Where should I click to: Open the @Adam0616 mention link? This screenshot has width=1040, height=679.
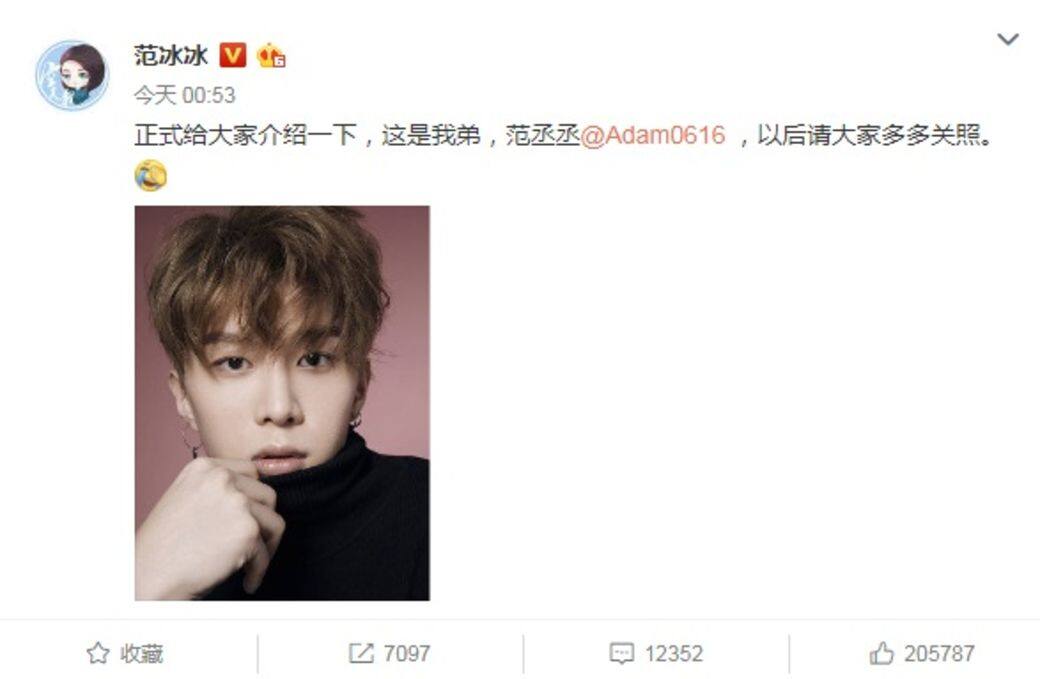[x=653, y=135]
